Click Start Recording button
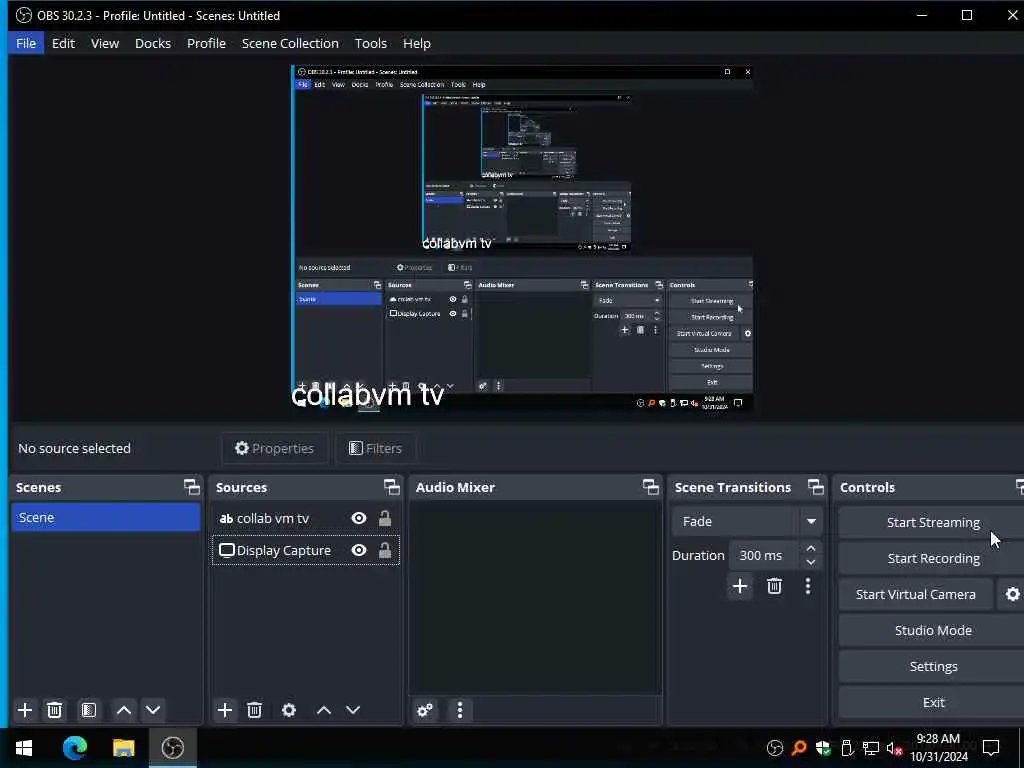The height and width of the screenshot is (768, 1024). [x=933, y=558]
